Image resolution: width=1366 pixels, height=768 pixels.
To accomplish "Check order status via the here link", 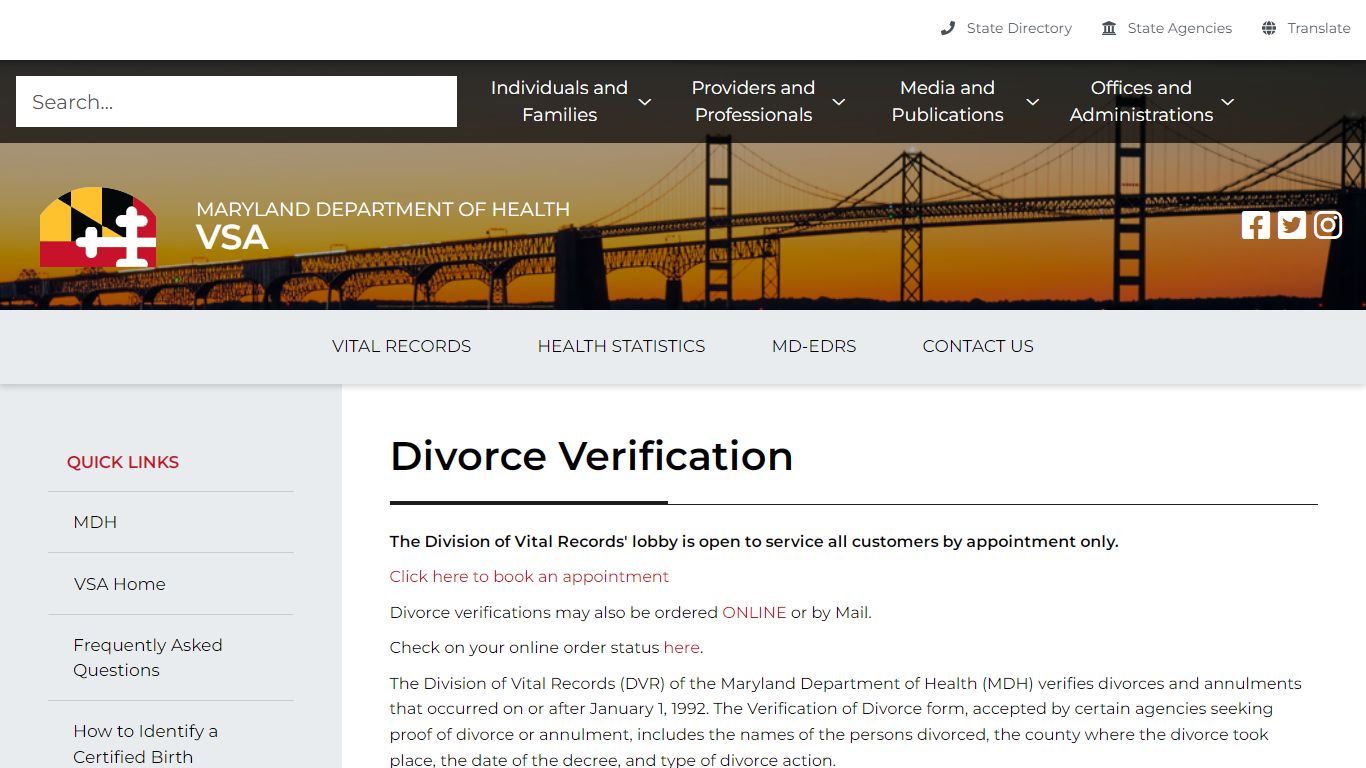I will 681,648.
